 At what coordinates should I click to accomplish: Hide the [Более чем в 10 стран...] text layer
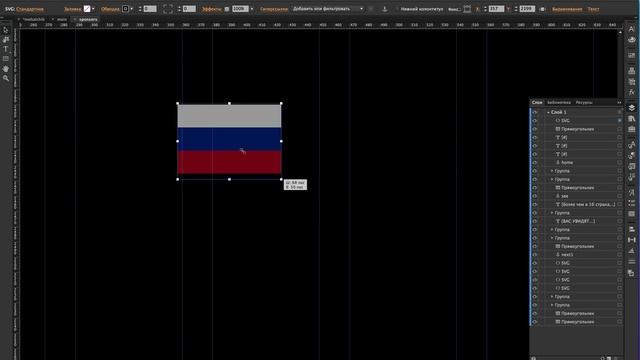pos(534,204)
